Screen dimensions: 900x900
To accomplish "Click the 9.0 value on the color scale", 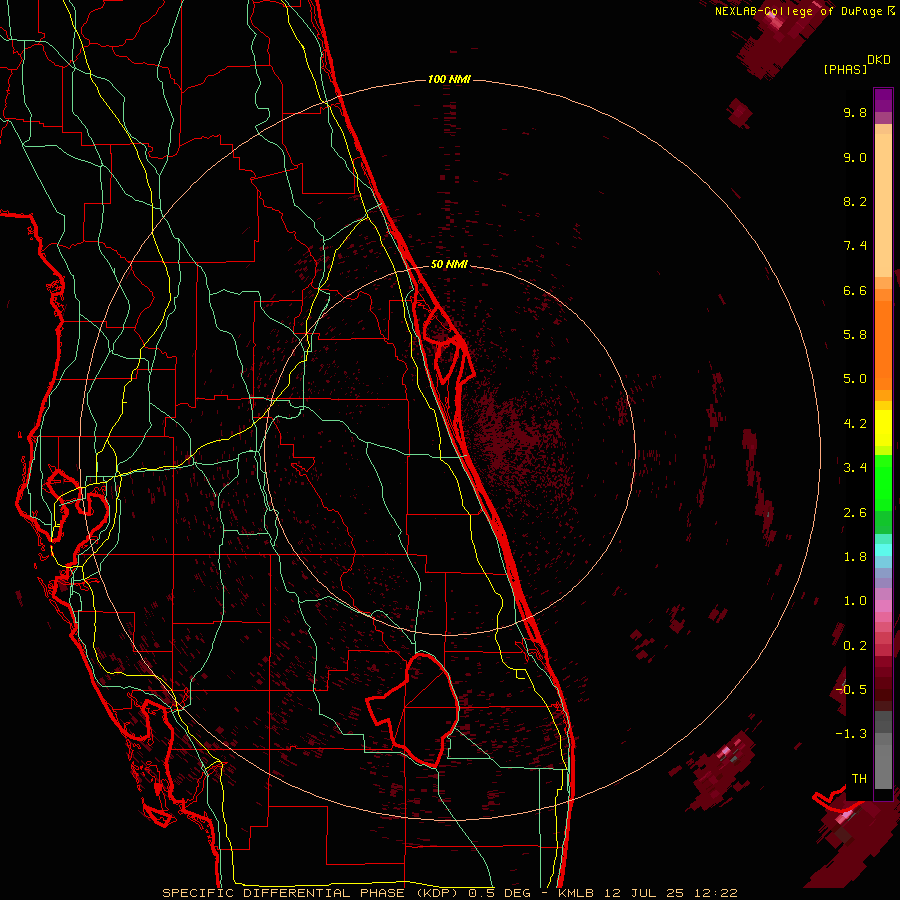I will click(x=855, y=157).
